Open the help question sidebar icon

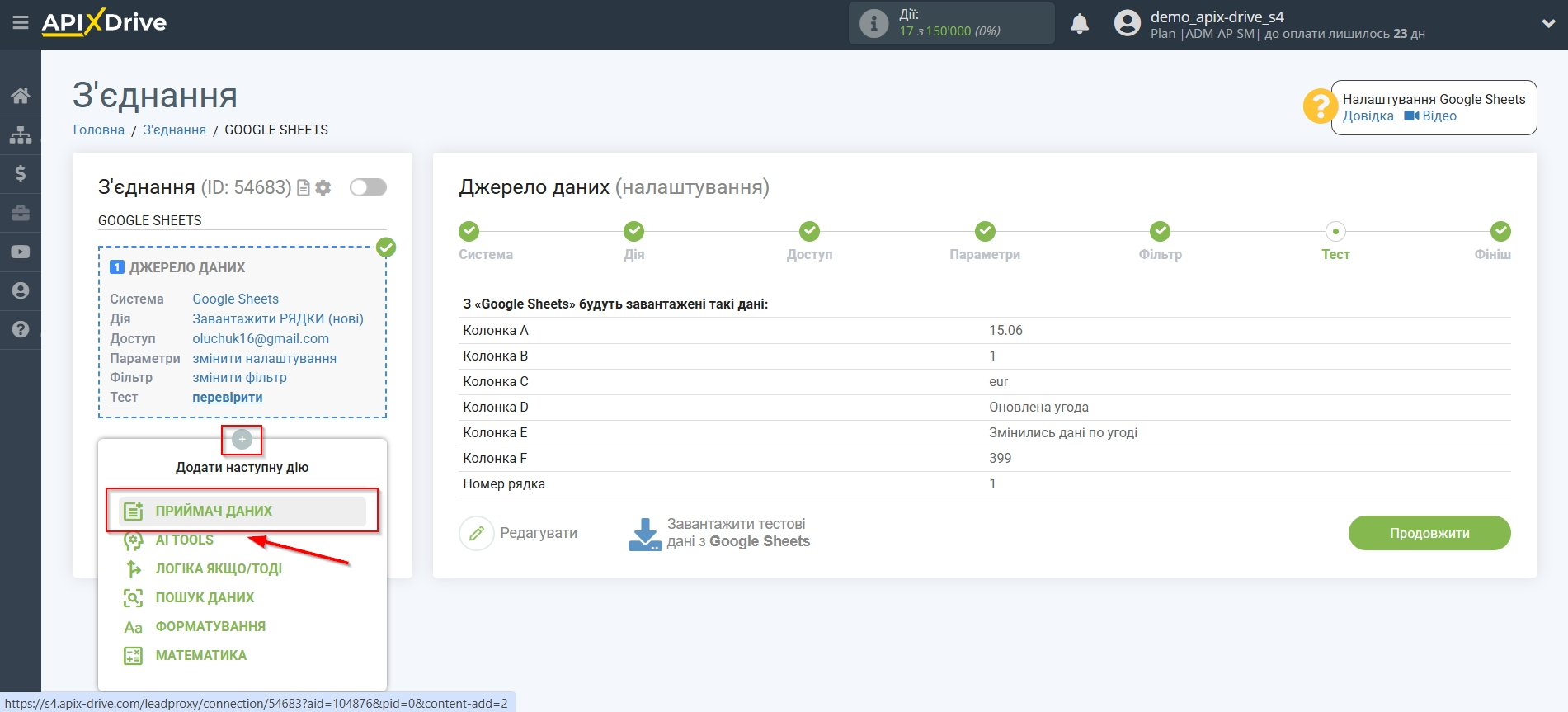21,329
